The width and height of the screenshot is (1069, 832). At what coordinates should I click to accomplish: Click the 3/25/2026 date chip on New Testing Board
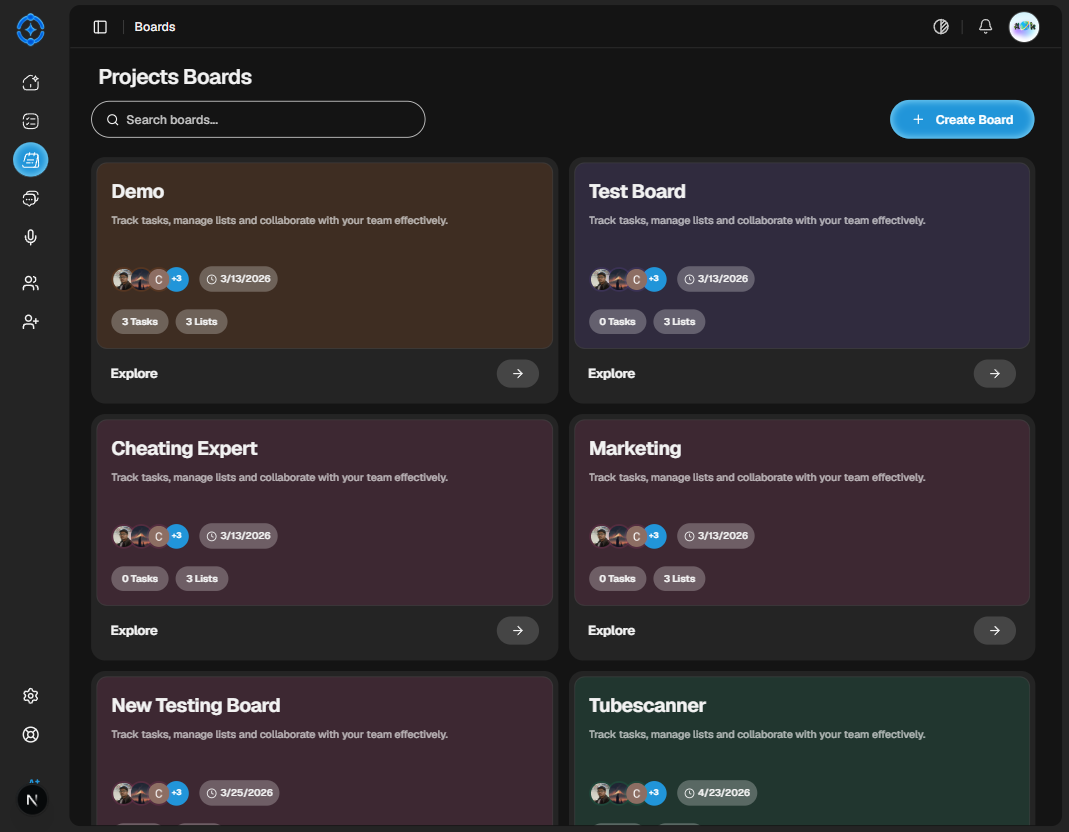pos(239,793)
